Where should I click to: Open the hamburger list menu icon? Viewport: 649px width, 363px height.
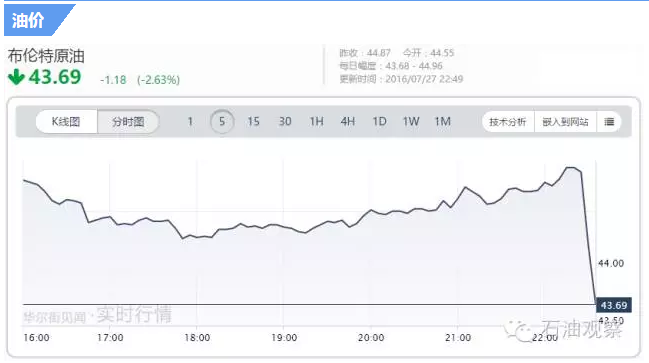coord(609,122)
